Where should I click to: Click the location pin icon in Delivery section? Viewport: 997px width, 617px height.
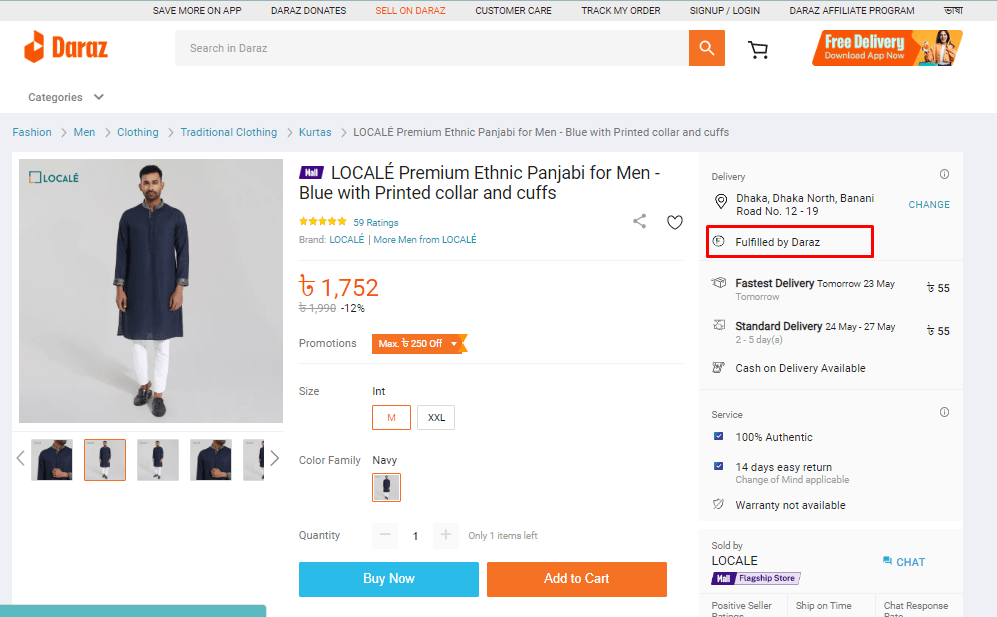pyautogui.click(x=721, y=202)
